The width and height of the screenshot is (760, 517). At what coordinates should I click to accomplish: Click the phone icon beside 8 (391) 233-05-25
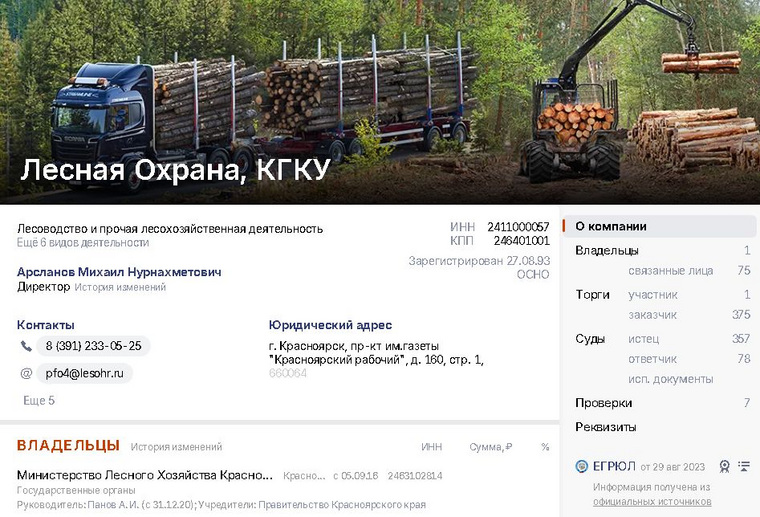click(26, 346)
